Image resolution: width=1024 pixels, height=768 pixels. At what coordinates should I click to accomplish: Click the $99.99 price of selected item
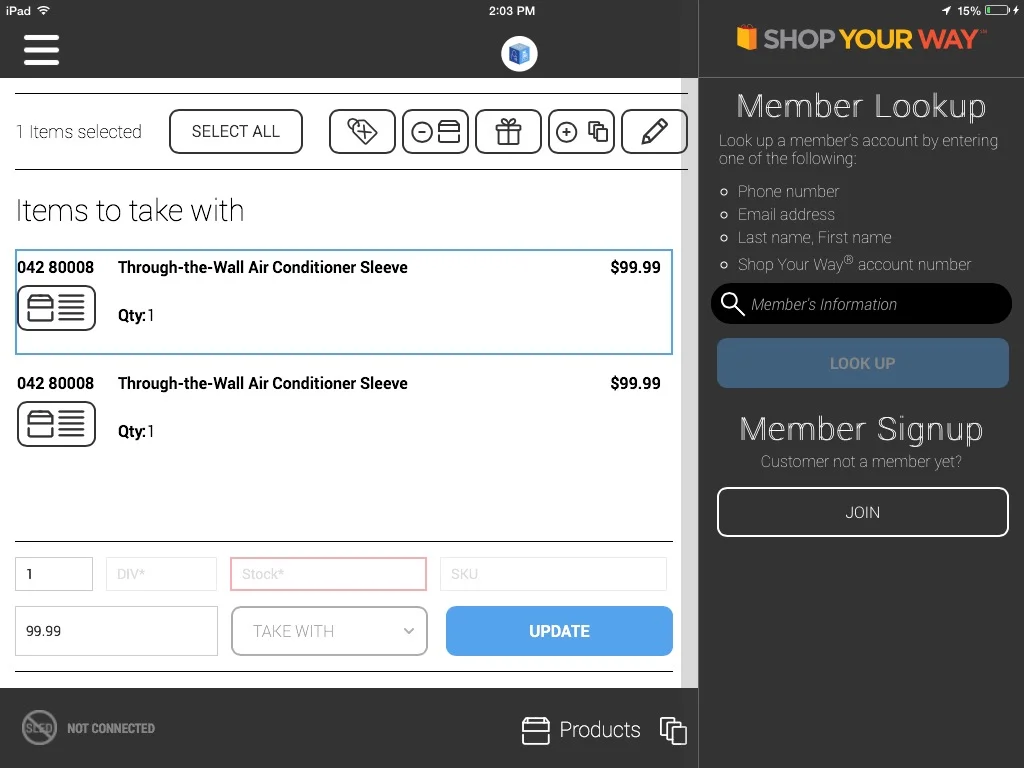click(635, 267)
